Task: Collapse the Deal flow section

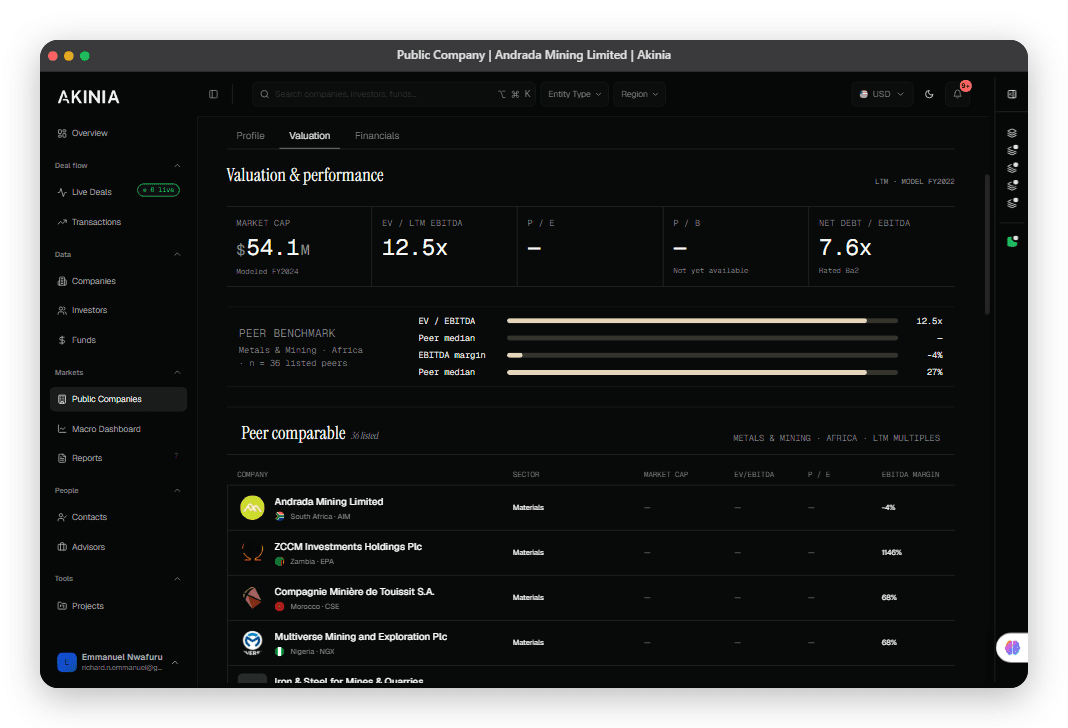Action: tap(177, 165)
